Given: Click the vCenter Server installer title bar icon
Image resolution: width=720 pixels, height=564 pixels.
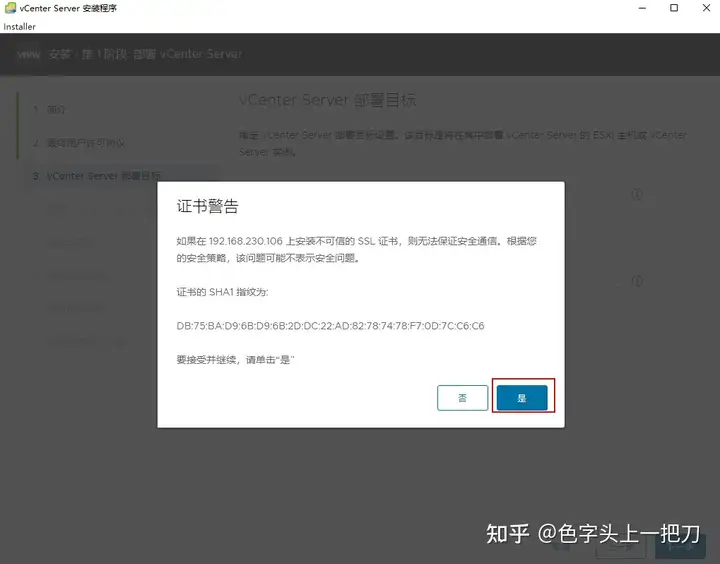Looking at the screenshot, I should click(x=10, y=8).
